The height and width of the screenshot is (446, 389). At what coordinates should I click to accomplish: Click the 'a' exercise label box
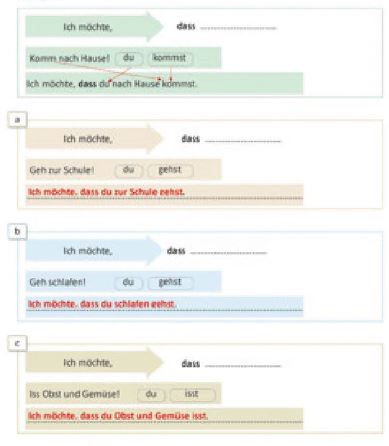[17, 120]
